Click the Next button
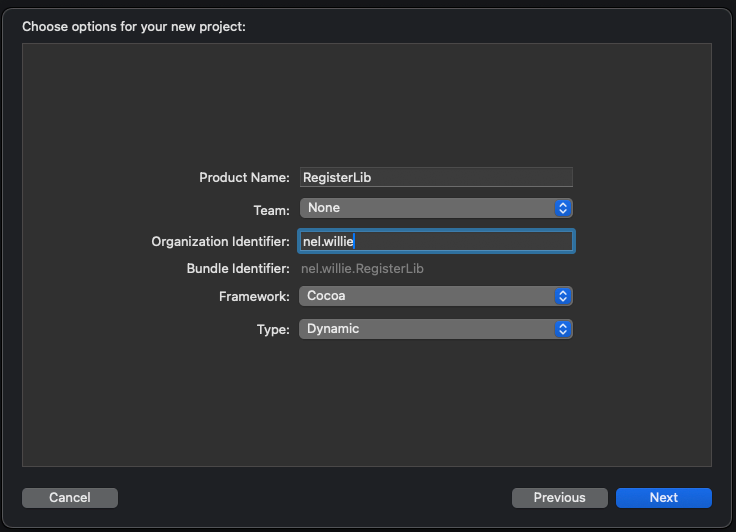The width and height of the screenshot is (736, 532). pyautogui.click(x=663, y=497)
